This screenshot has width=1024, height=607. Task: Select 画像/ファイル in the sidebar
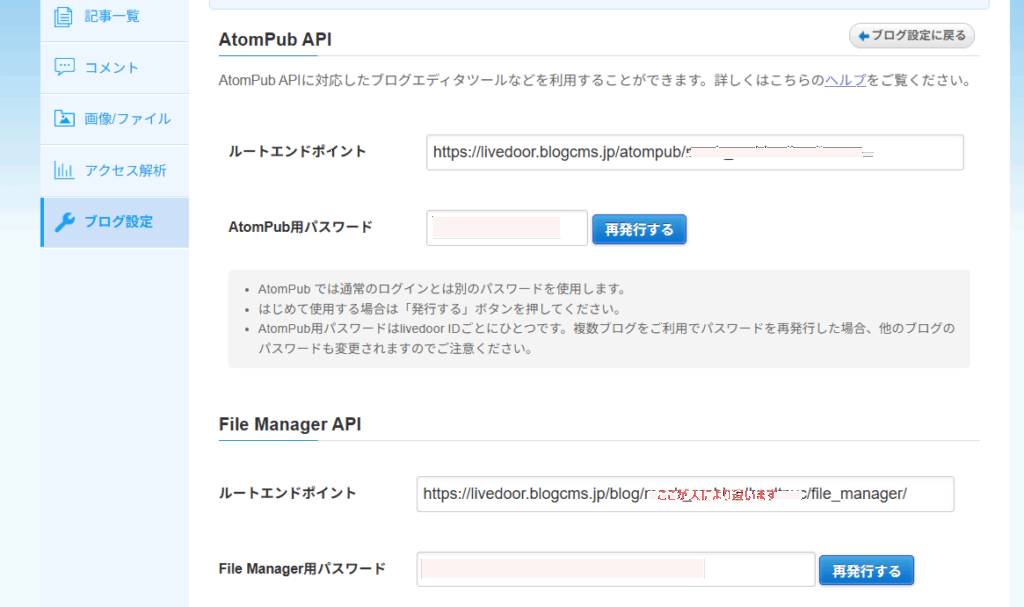point(127,119)
